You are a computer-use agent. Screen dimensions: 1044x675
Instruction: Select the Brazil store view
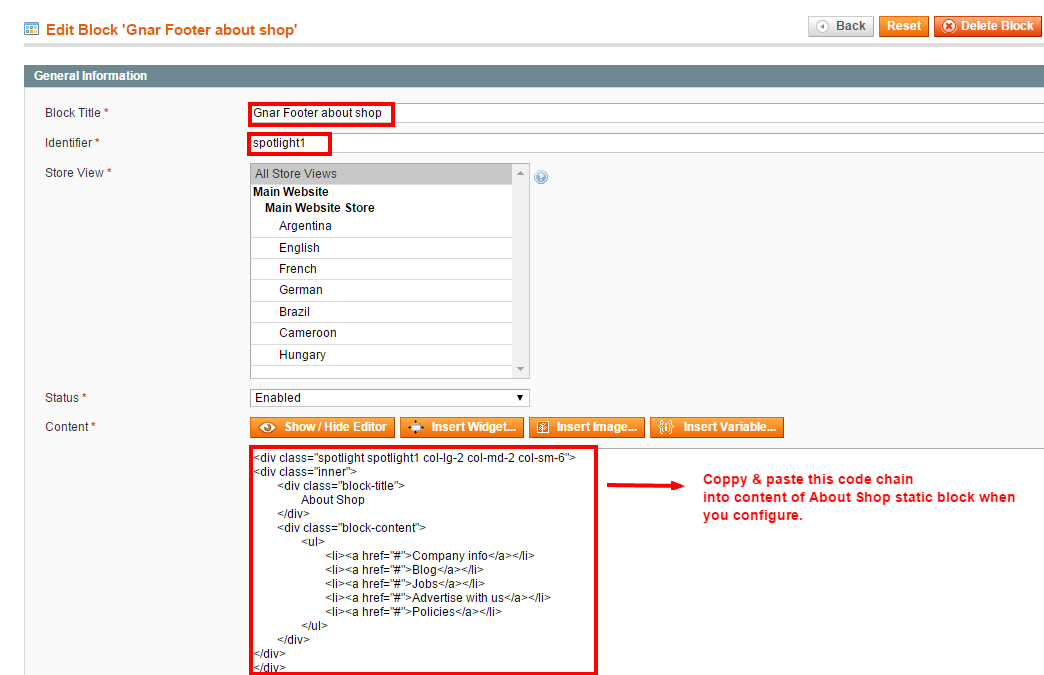pyautogui.click(x=381, y=312)
